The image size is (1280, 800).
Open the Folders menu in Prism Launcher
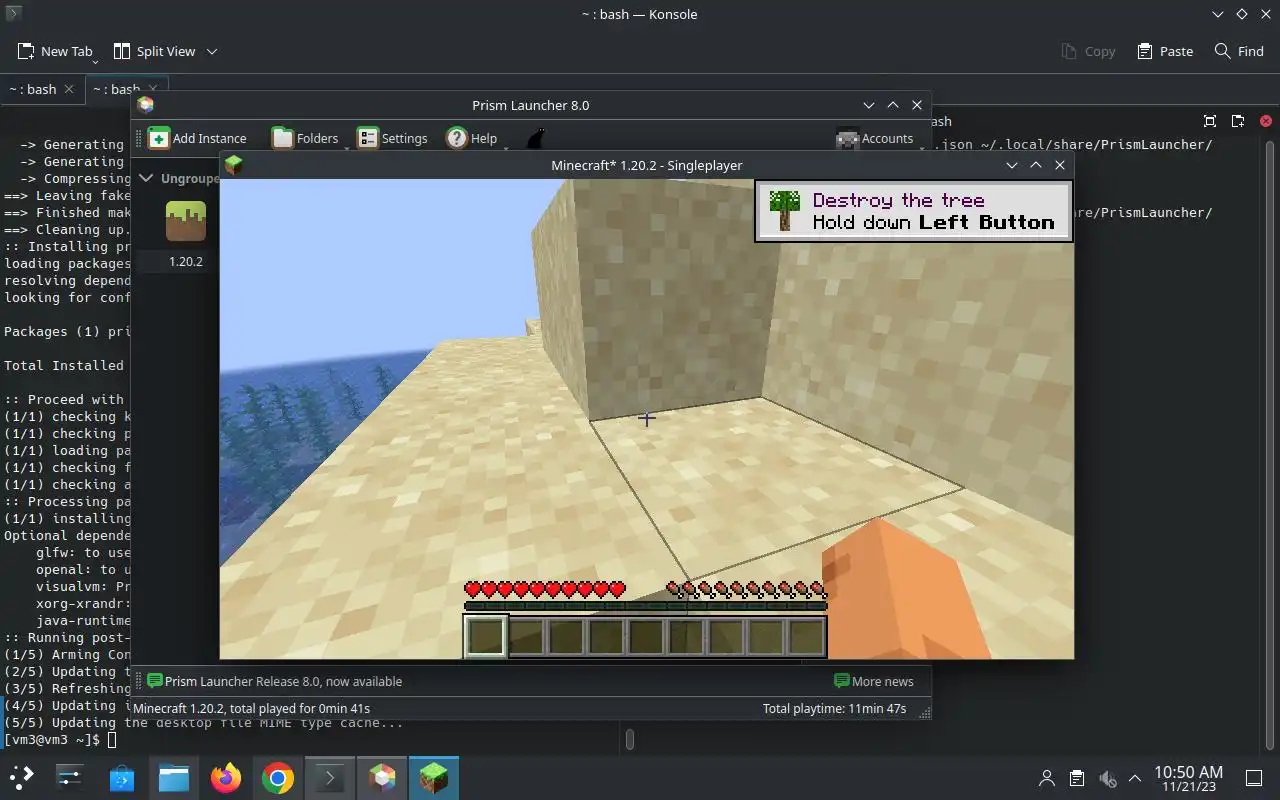tap(306, 138)
